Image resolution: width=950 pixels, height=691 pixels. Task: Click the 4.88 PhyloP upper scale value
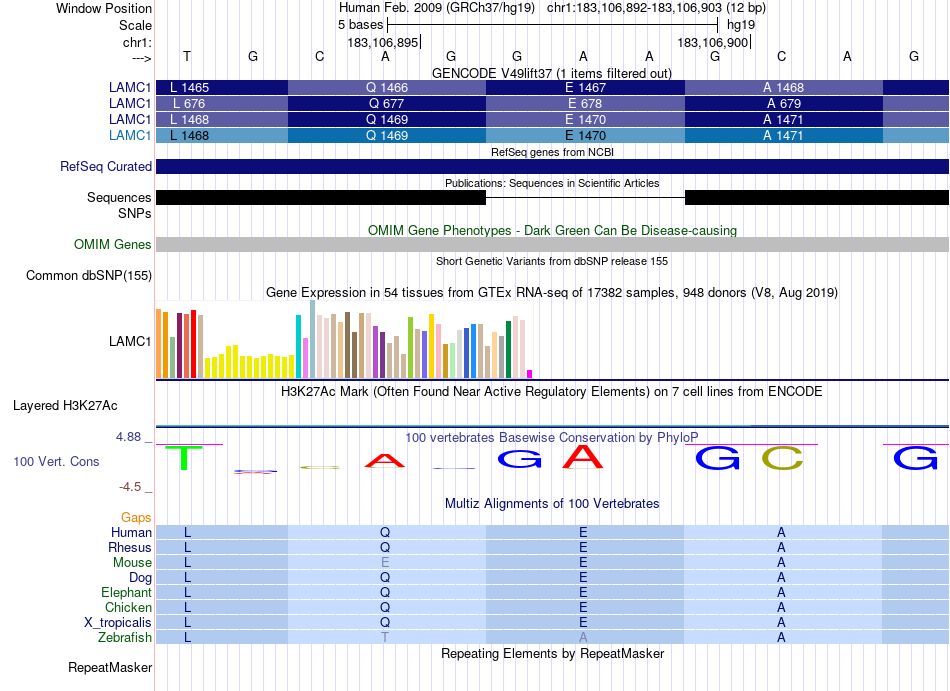128,437
